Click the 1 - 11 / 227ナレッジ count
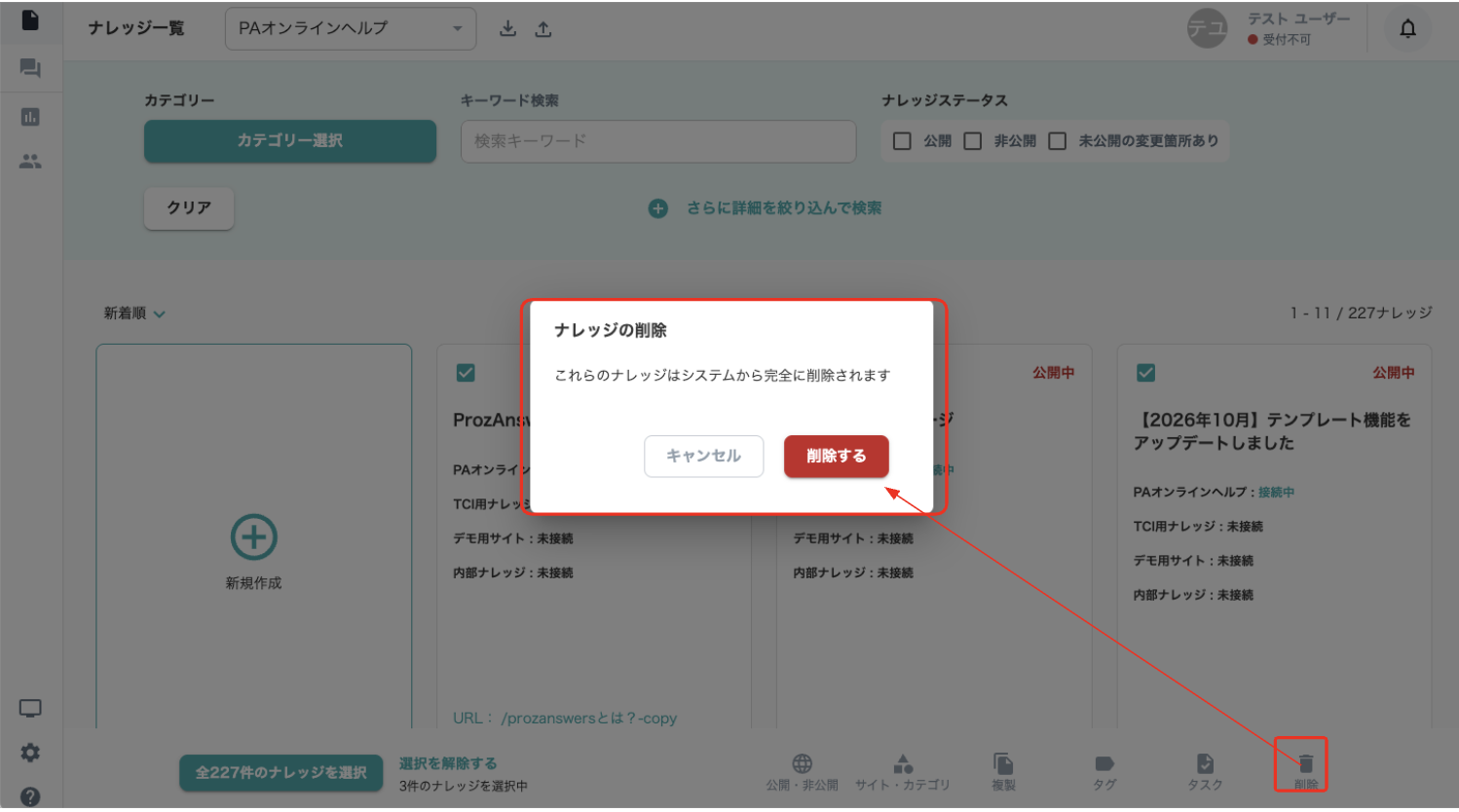The width and height of the screenshot is (1459, 812). [1361, 313]
